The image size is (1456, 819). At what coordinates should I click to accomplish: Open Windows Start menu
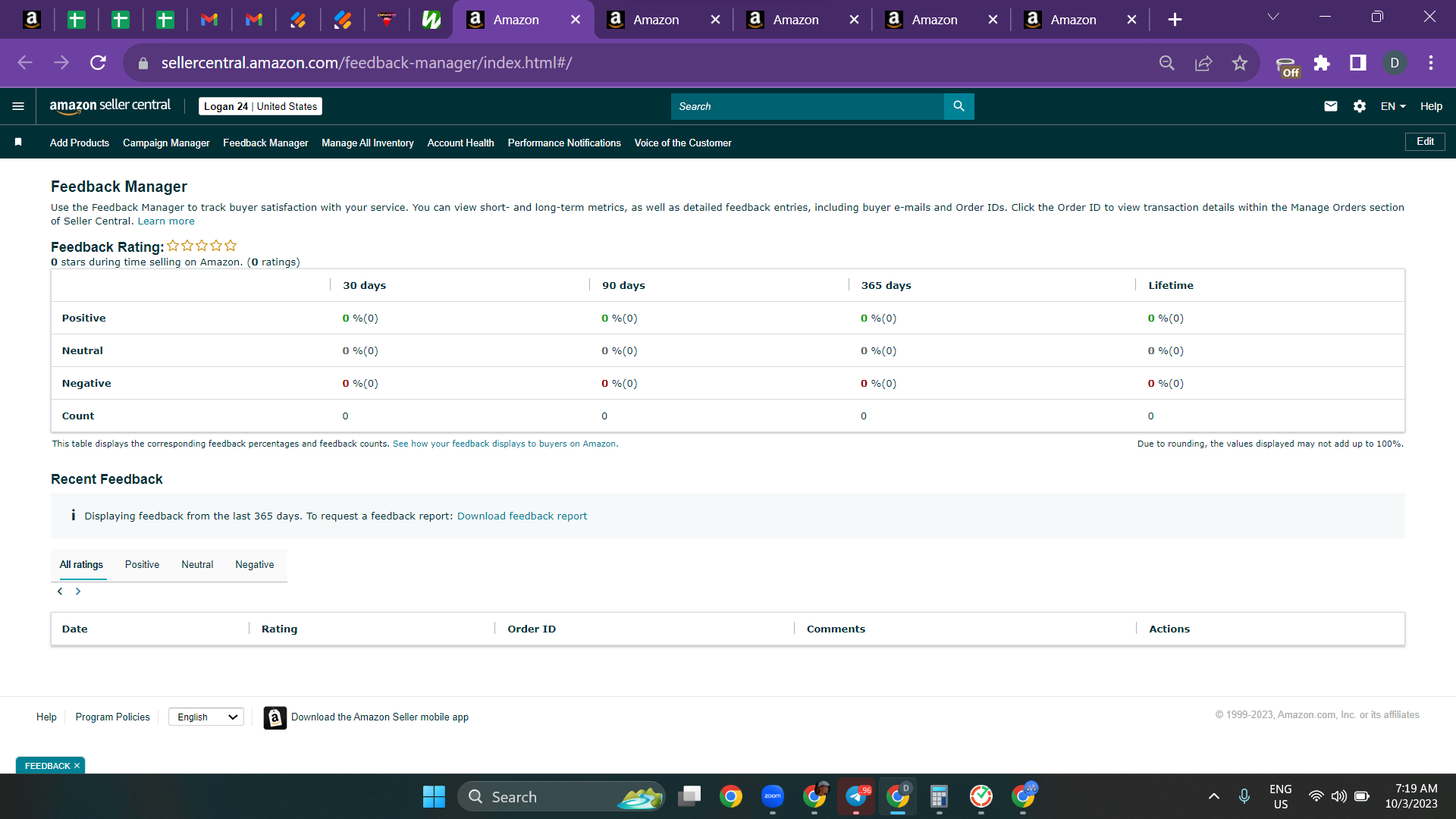point(434,796)
